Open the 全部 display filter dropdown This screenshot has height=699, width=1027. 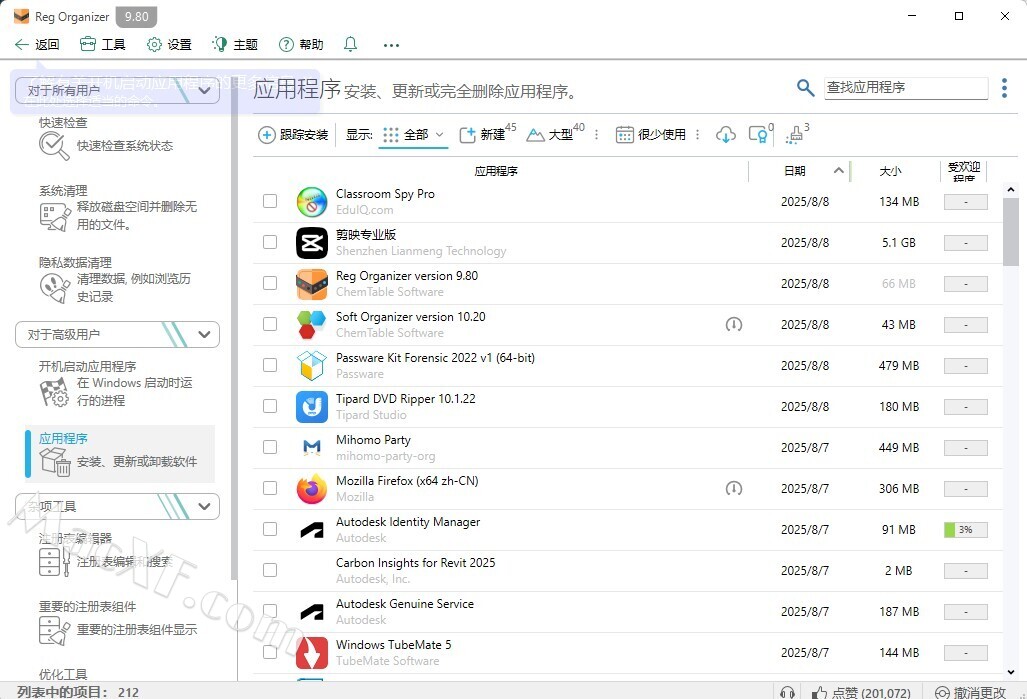pyautogui.click(x=413, y=135)
